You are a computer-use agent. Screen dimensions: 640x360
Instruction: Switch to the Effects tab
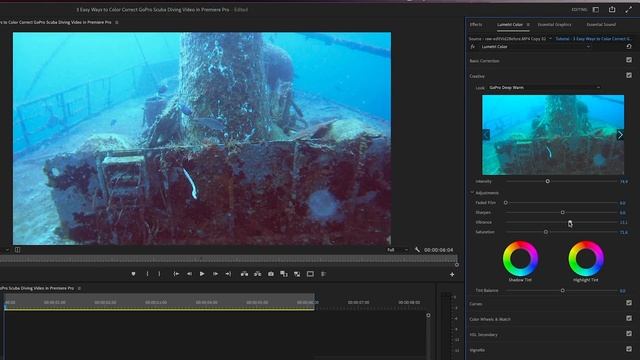[476, 24]
